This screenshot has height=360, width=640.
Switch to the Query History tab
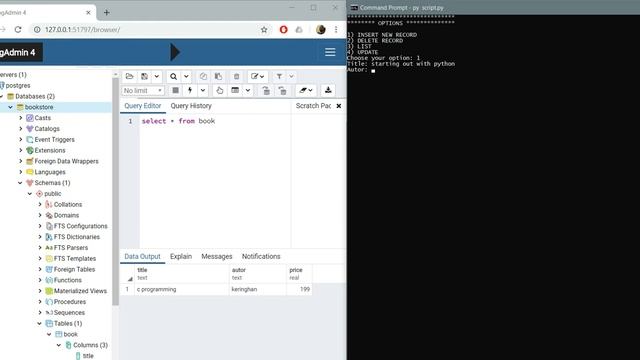click(x=191, y=106)
